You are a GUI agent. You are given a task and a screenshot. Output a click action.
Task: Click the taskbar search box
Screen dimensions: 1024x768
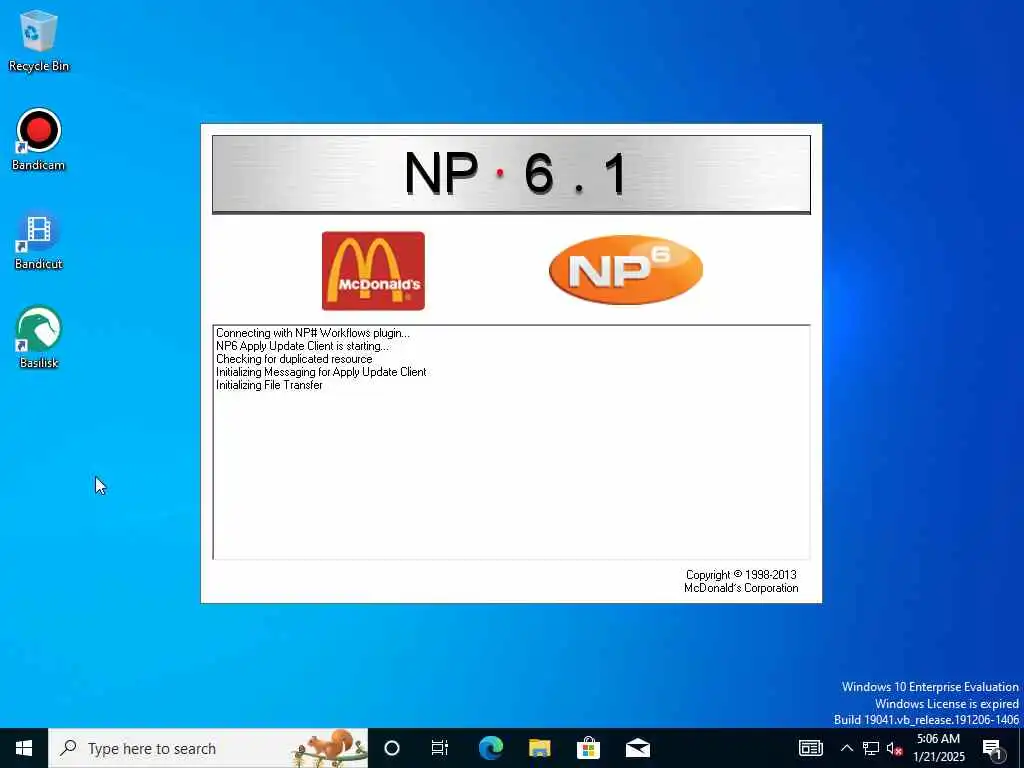208,748
